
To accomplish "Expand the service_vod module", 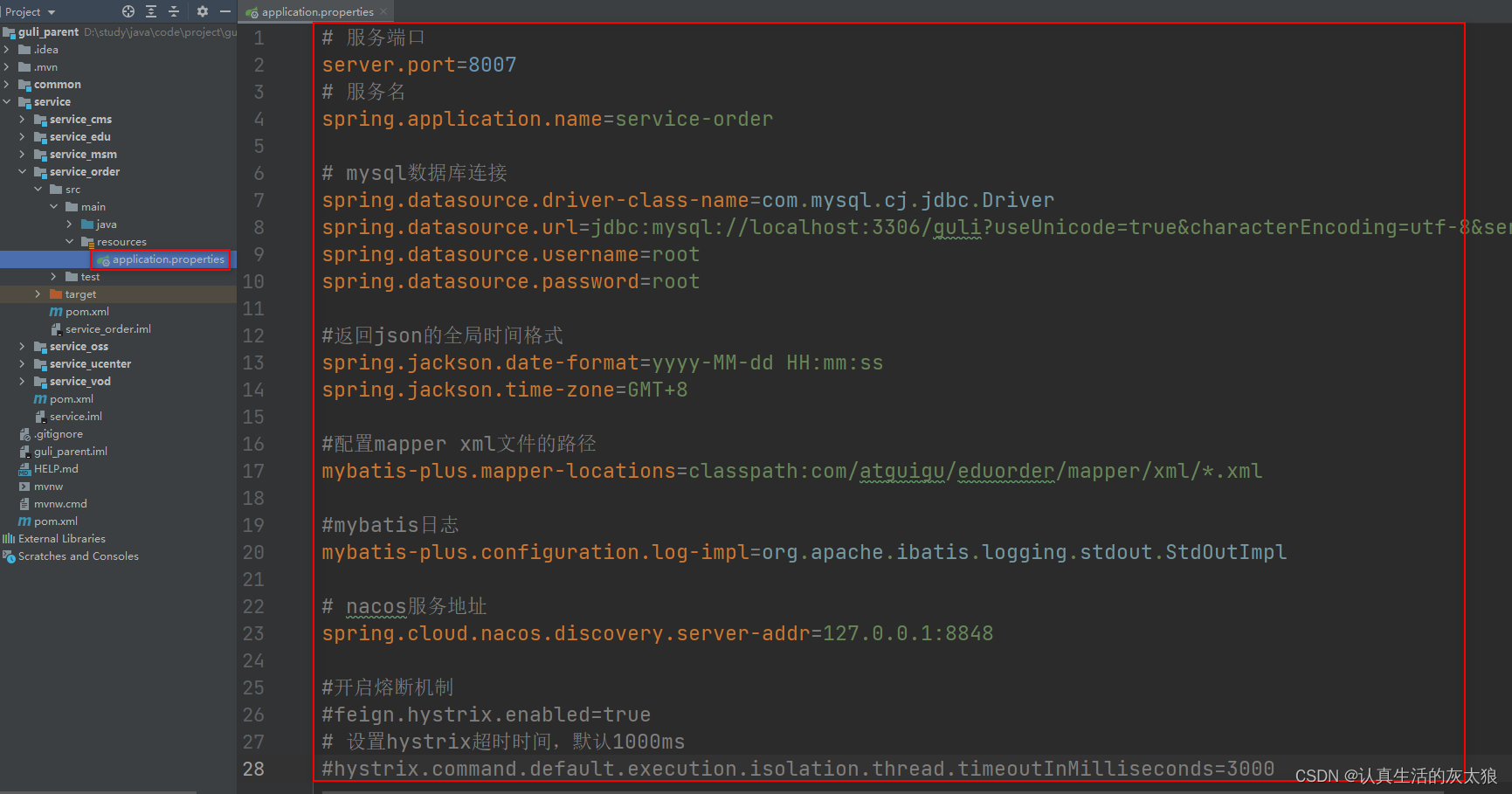I will 23,382.
